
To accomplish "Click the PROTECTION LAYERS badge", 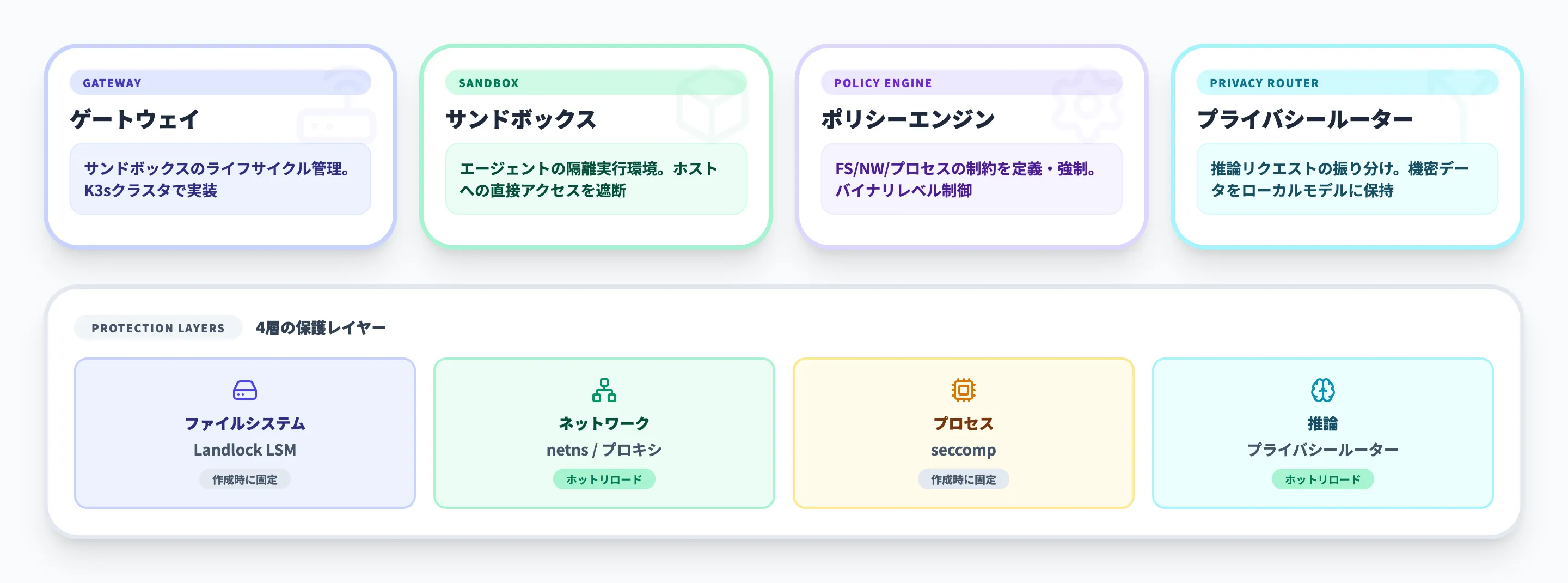I will coord(158,328).
